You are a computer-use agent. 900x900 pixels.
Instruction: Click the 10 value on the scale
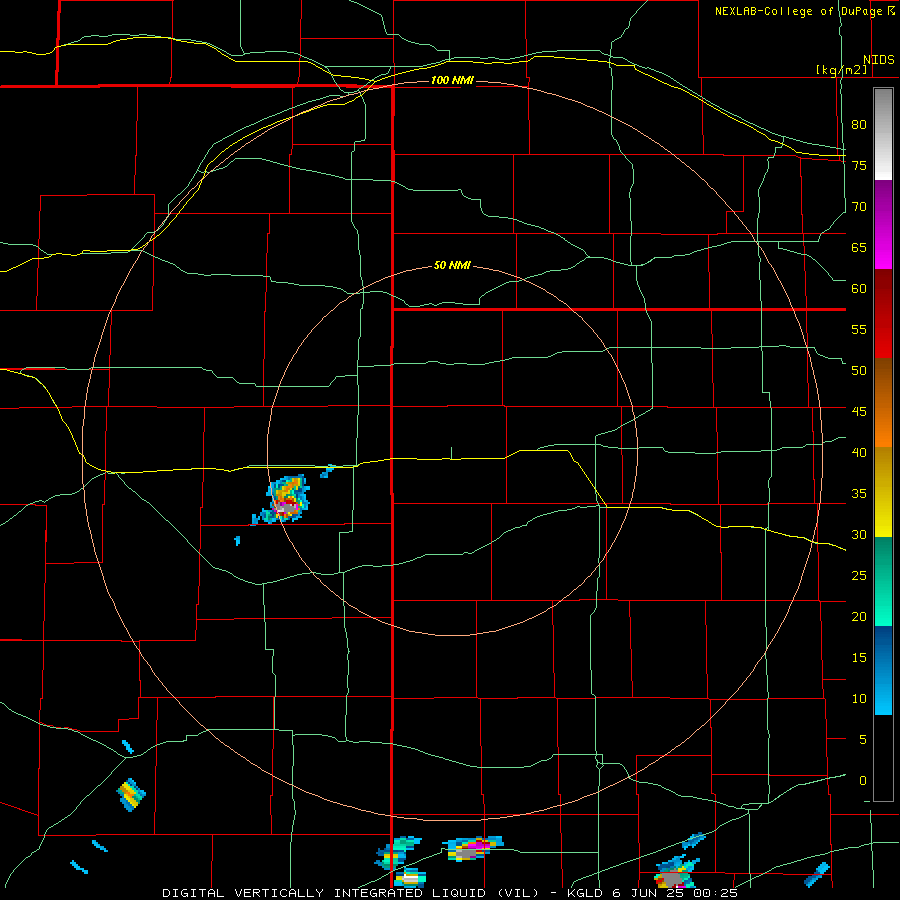click(859, 699)
